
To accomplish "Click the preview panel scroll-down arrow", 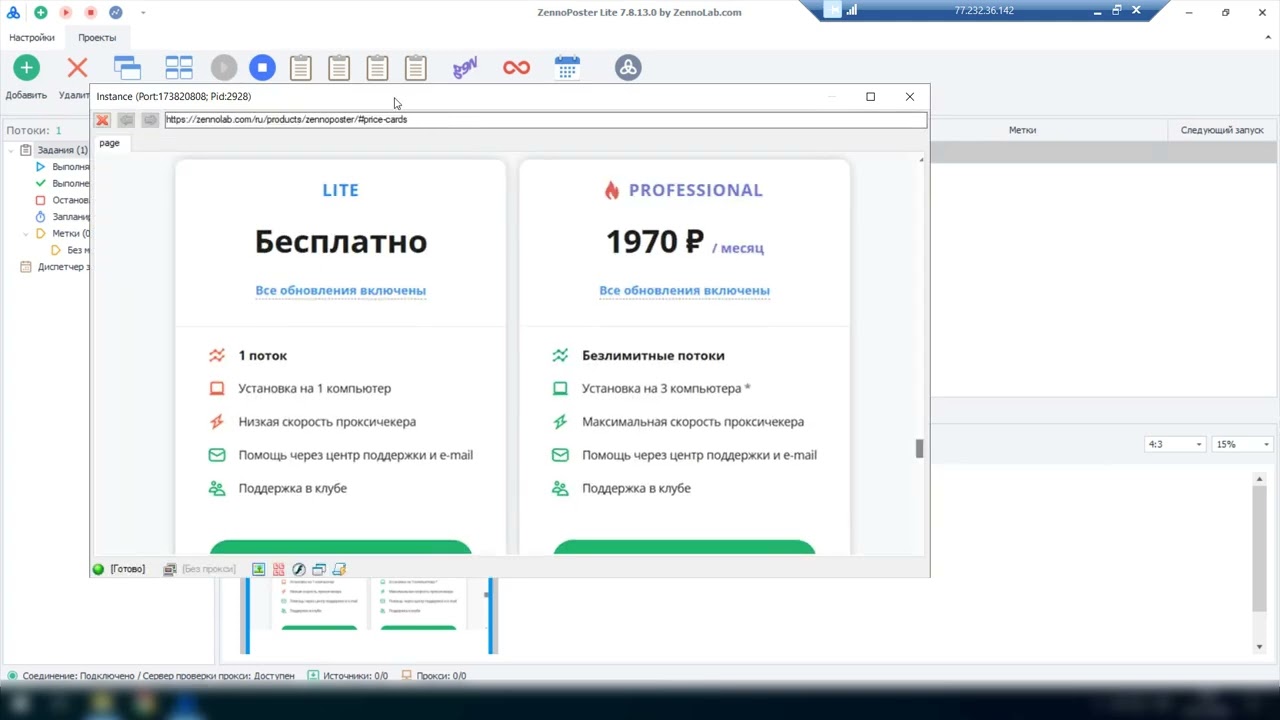I will 1260,647.
